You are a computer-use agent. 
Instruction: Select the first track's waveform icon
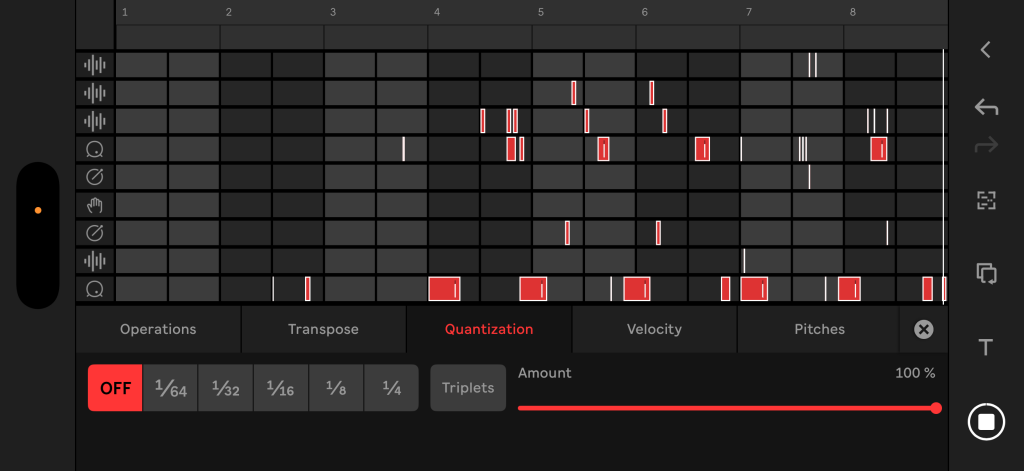pos(95,65)
